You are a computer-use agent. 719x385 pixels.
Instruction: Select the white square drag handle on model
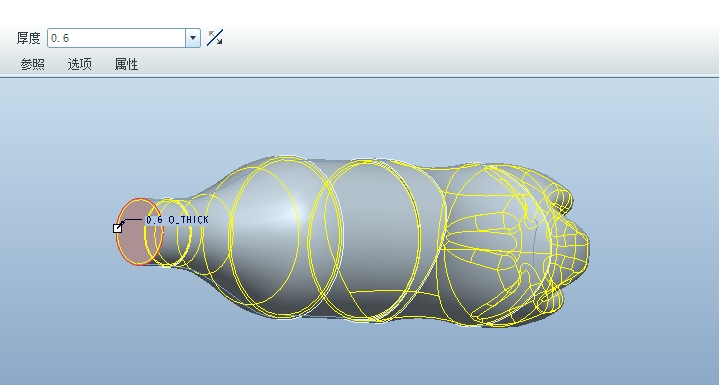[x=117, y=228]
